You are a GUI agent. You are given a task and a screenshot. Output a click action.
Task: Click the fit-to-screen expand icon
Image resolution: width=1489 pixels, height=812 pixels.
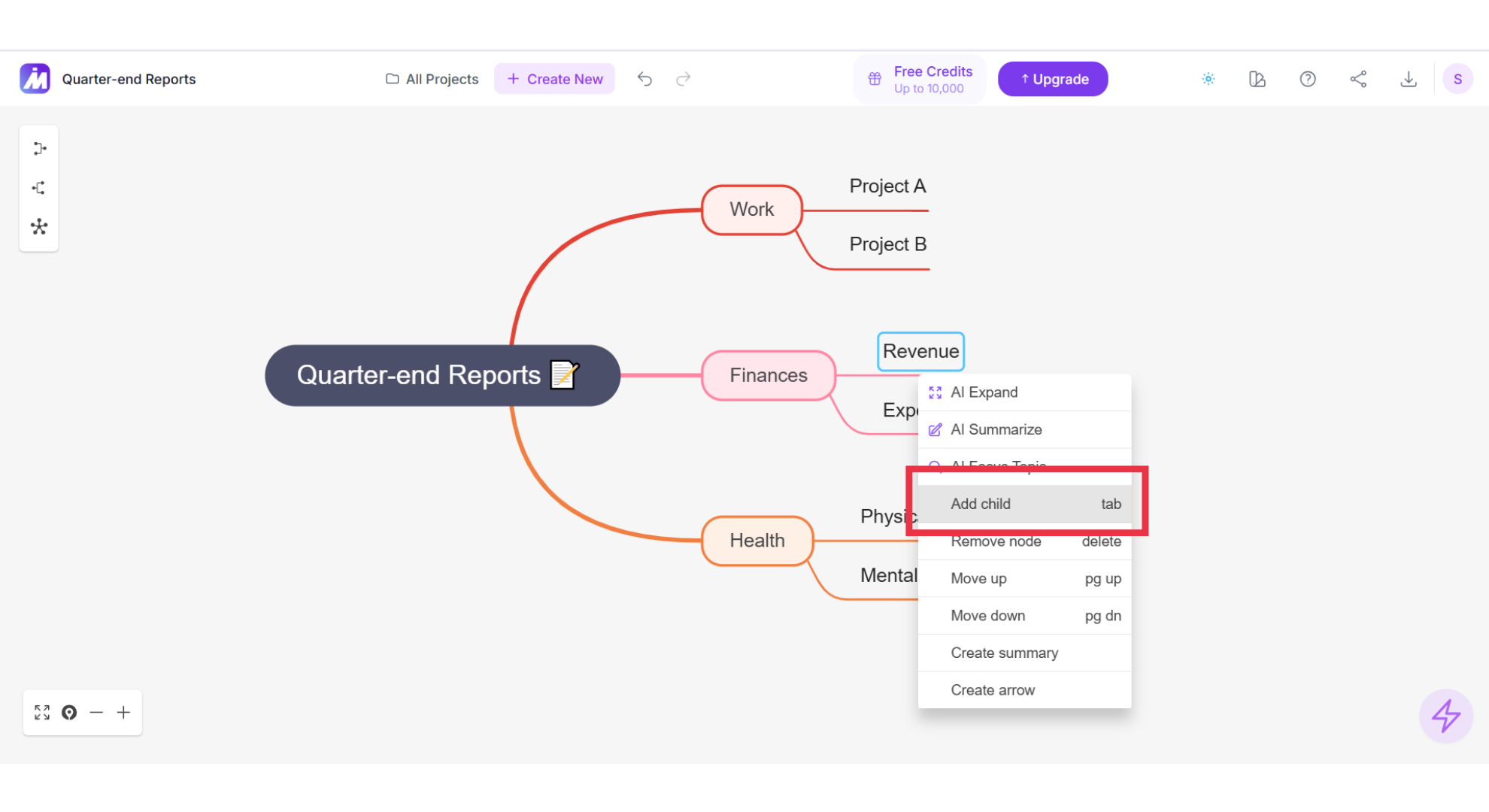tap(42, 712)
